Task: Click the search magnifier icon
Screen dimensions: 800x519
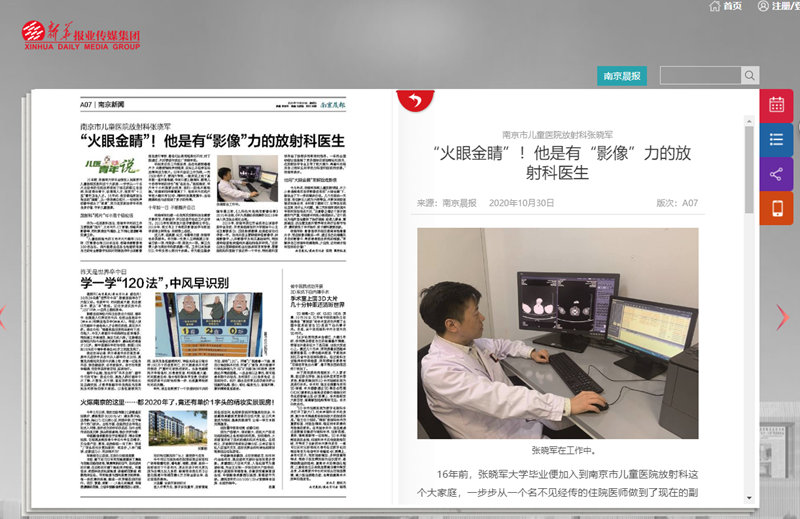Action: (749, 76)
